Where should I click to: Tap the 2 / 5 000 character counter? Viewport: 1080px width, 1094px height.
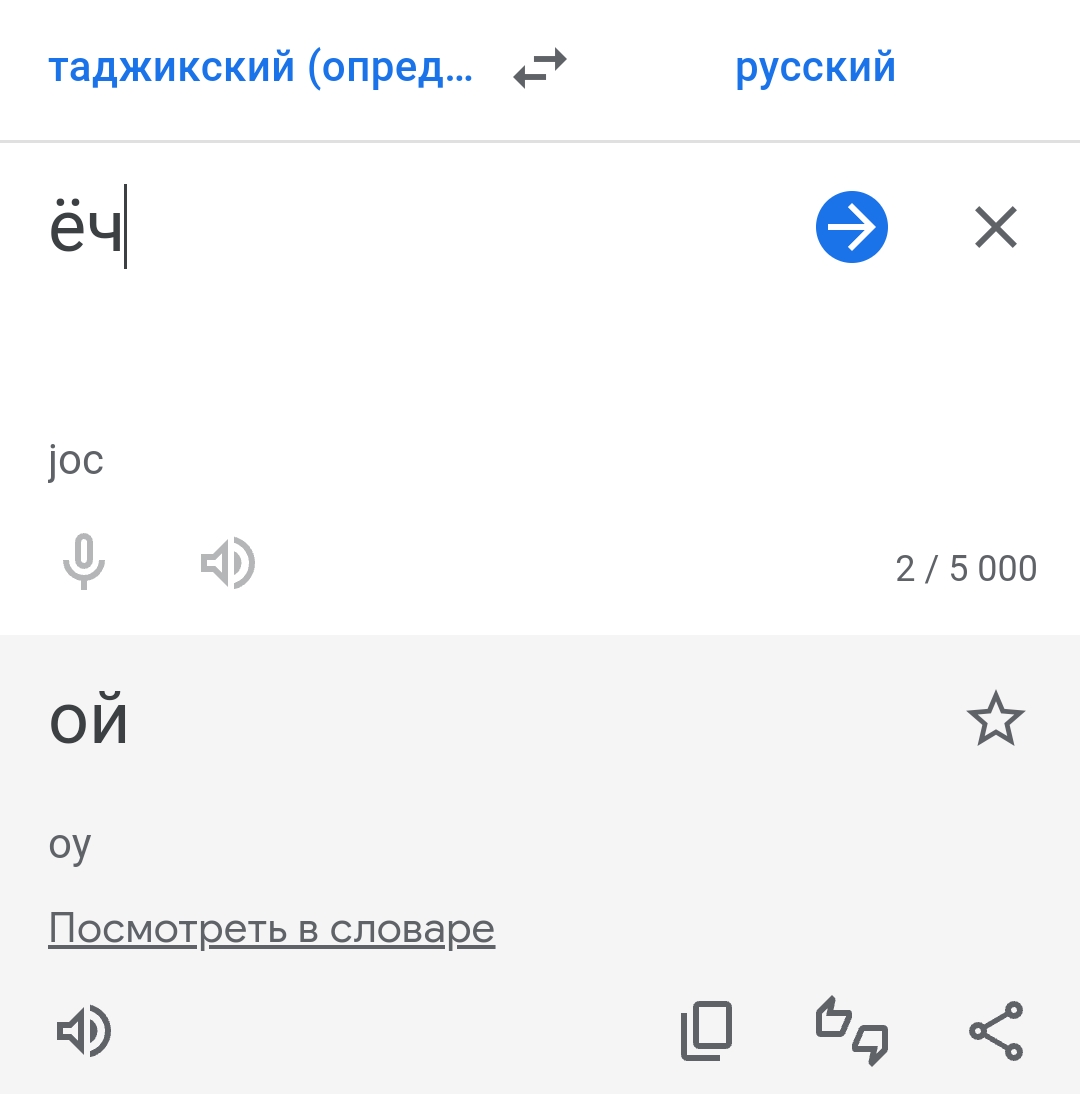click(x=966, y=568)
